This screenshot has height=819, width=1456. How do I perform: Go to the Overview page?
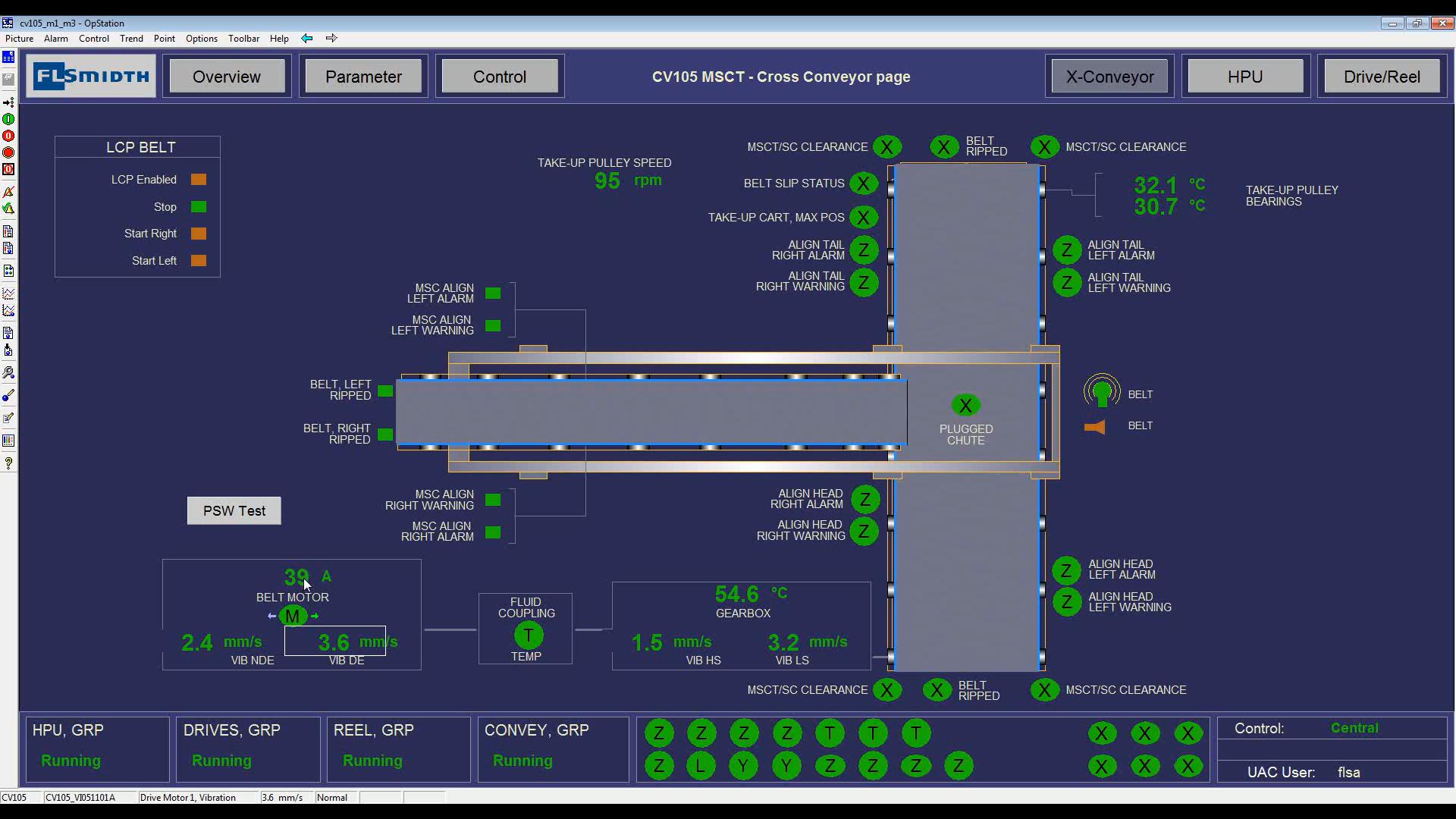coord(227,77)
